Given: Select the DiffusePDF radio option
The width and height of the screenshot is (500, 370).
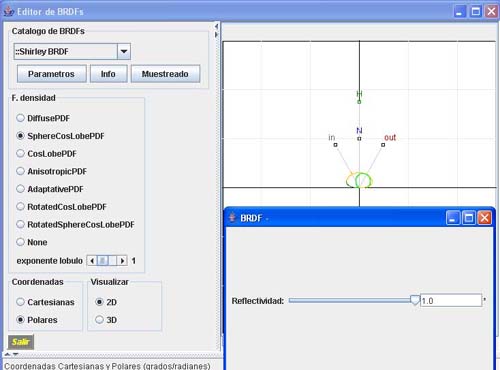Looking at the screenshot, I should [x=20, y=118].
